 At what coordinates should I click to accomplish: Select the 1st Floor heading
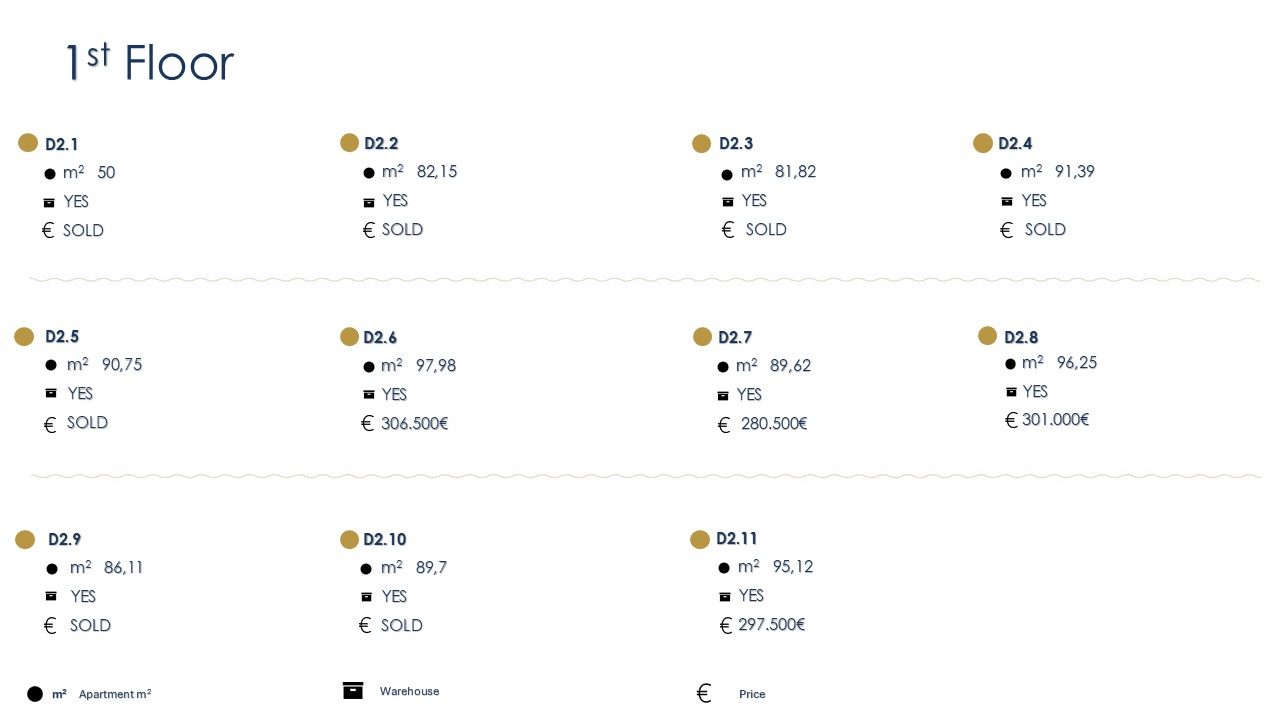point(149,63)
